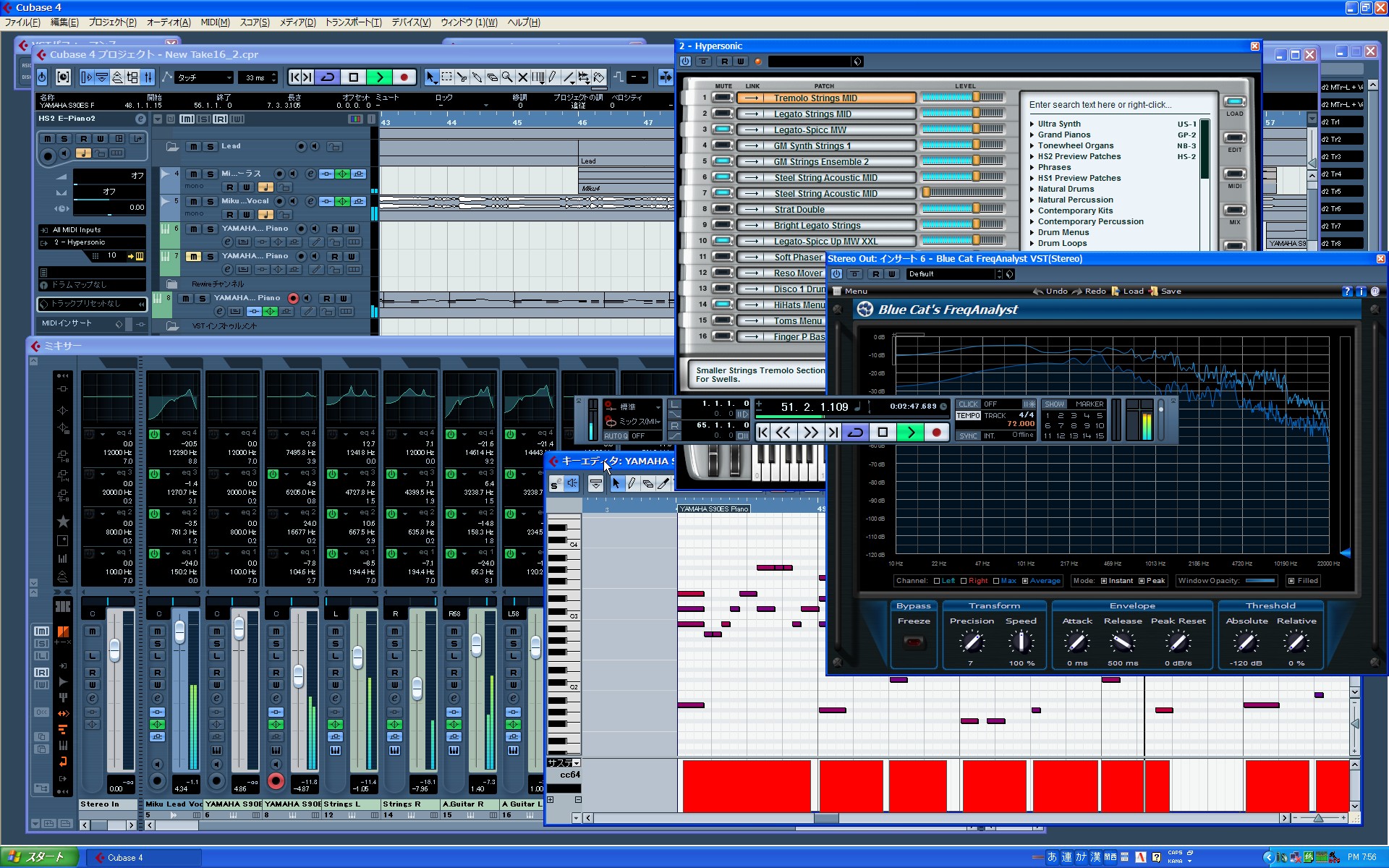Open the 2 - Hypersonic output routing dropdown
Screen dimensions: 1389x868
(92, 243)
